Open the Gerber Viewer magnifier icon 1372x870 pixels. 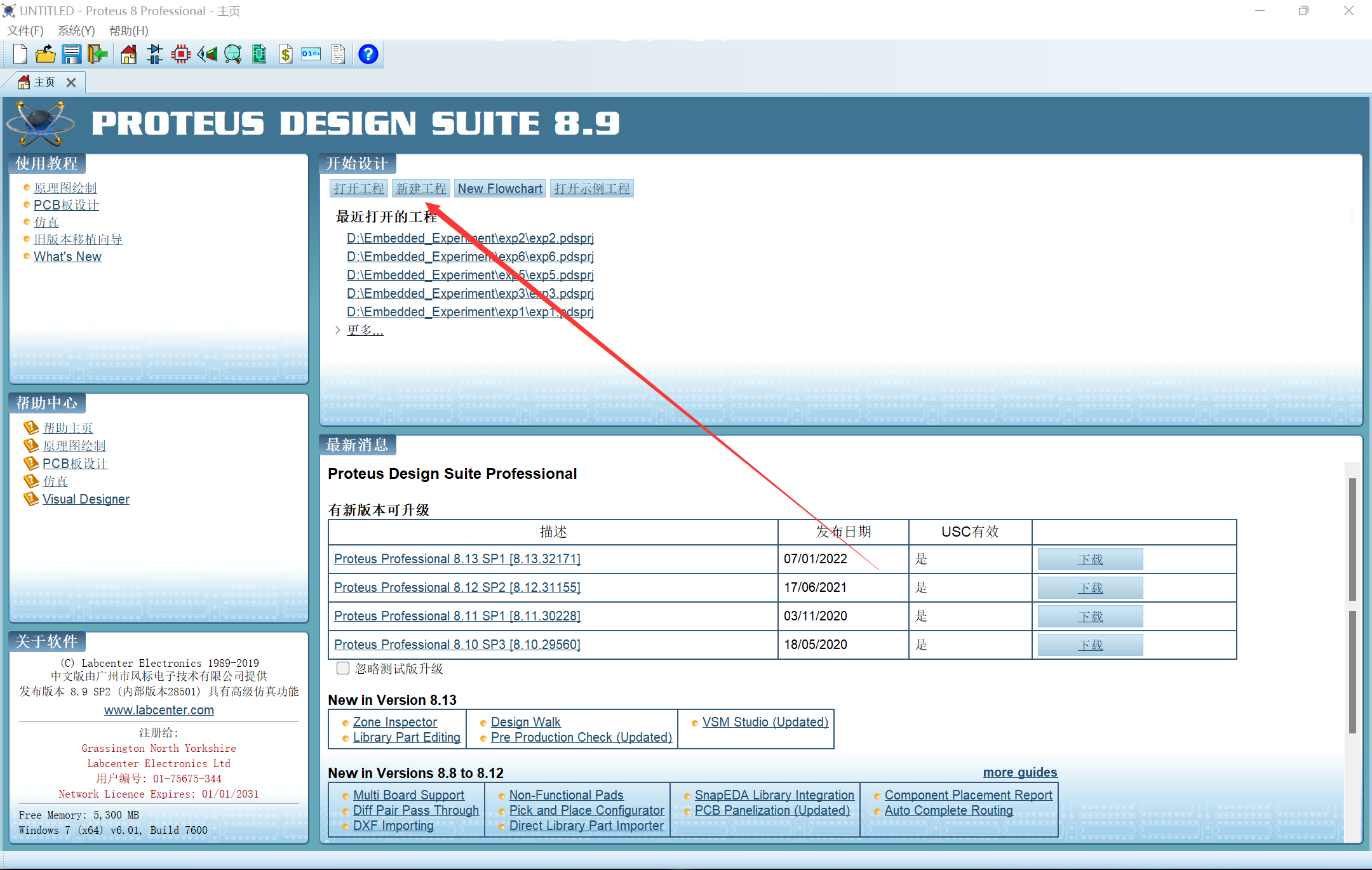point(233,55)
